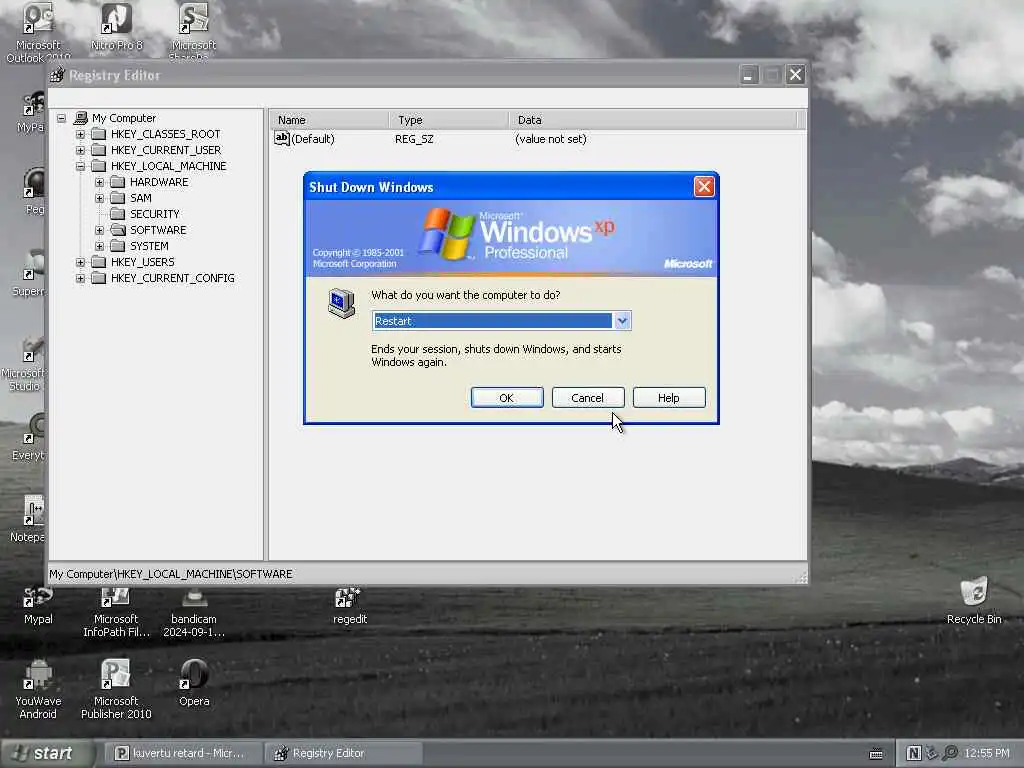Select HKEY_CURRENT_CONFIG folder icon

point(99,278)
